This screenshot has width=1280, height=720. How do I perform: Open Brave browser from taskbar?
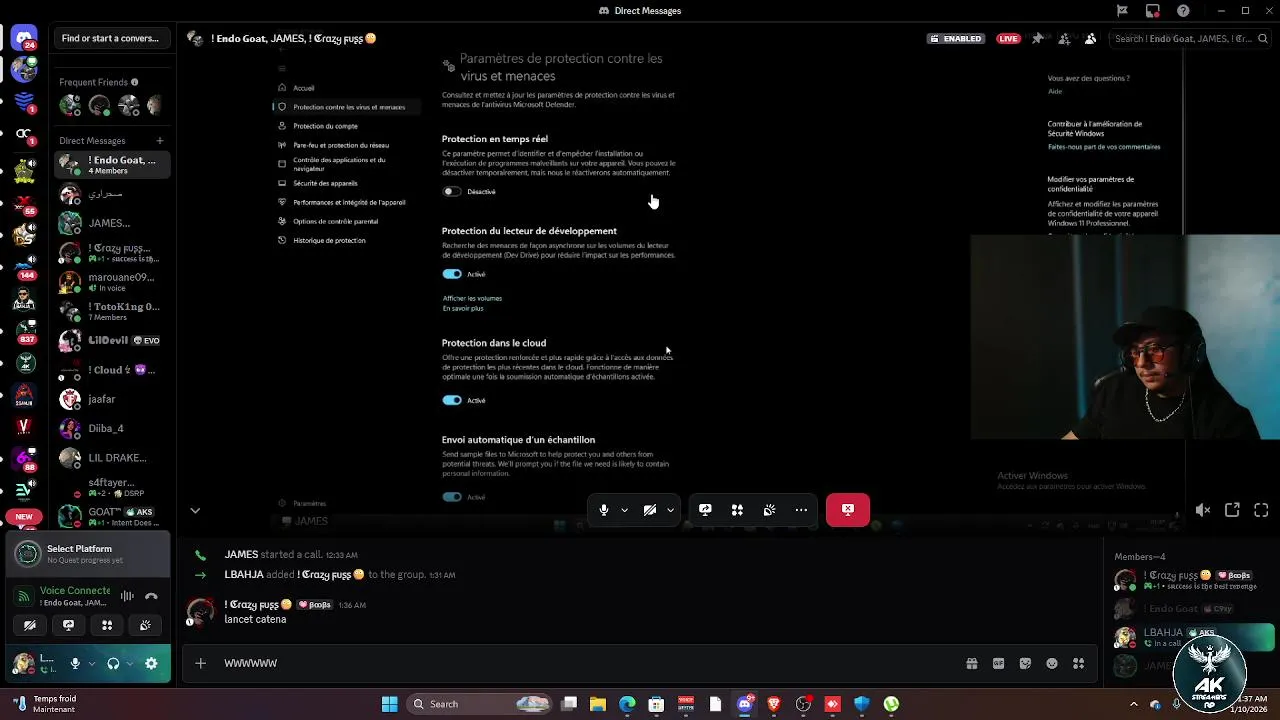point(774,704)
